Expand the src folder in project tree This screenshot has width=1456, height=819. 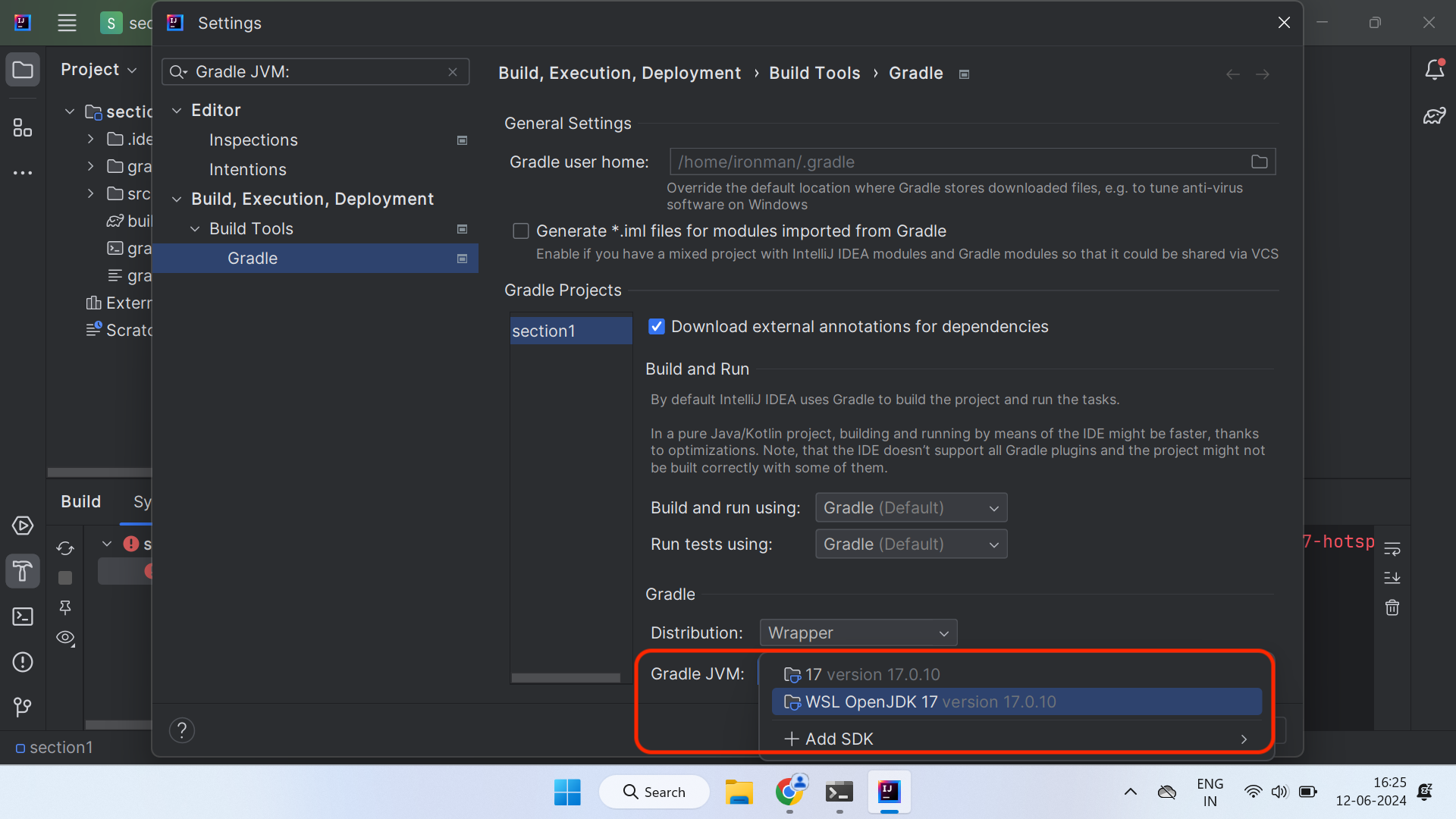click(x=90, y=194)
